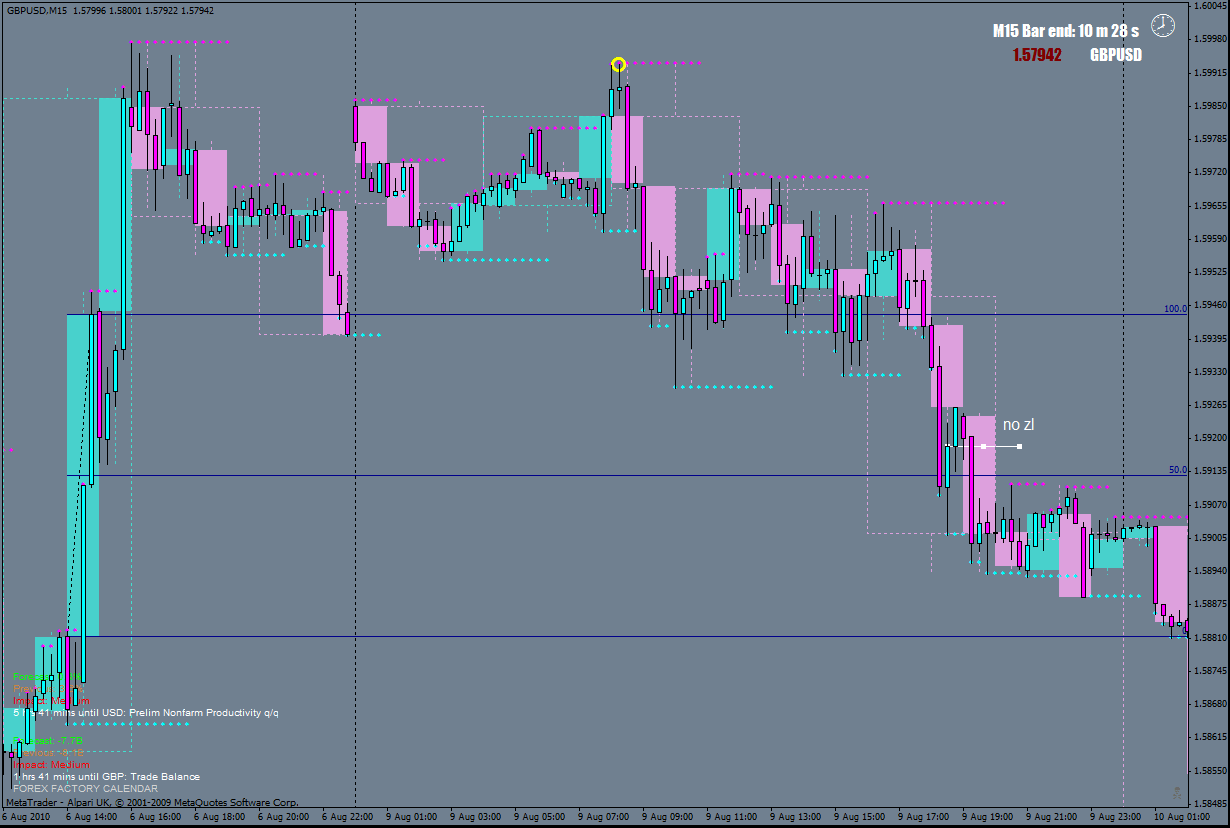Click the 1.58550 price scale label
This screenshot has width=1230, height=828.
tap(1210, 770)
